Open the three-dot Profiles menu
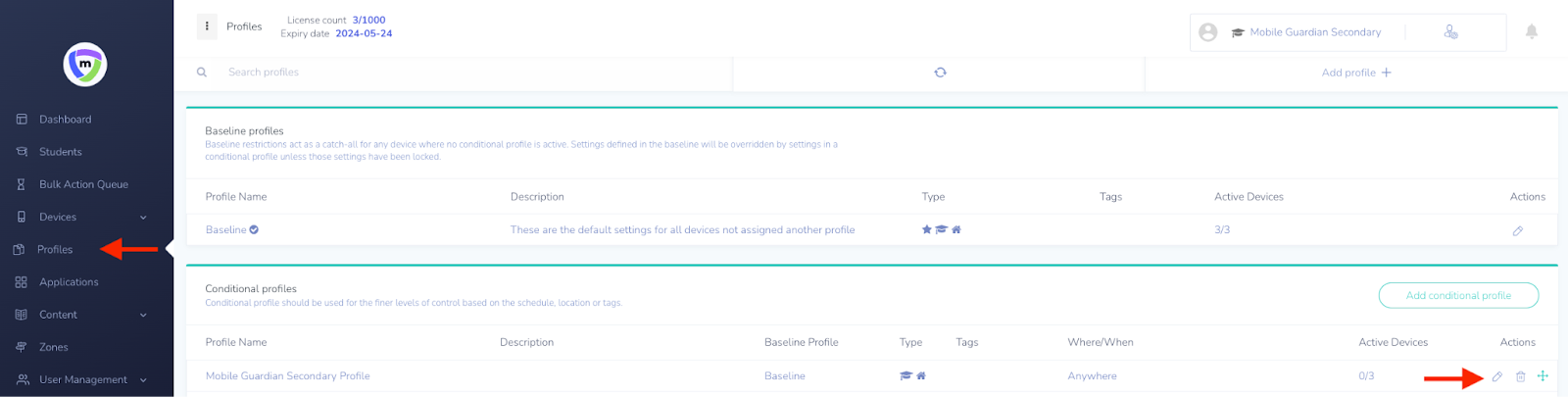1568x397 pixels. pos(207,26)
